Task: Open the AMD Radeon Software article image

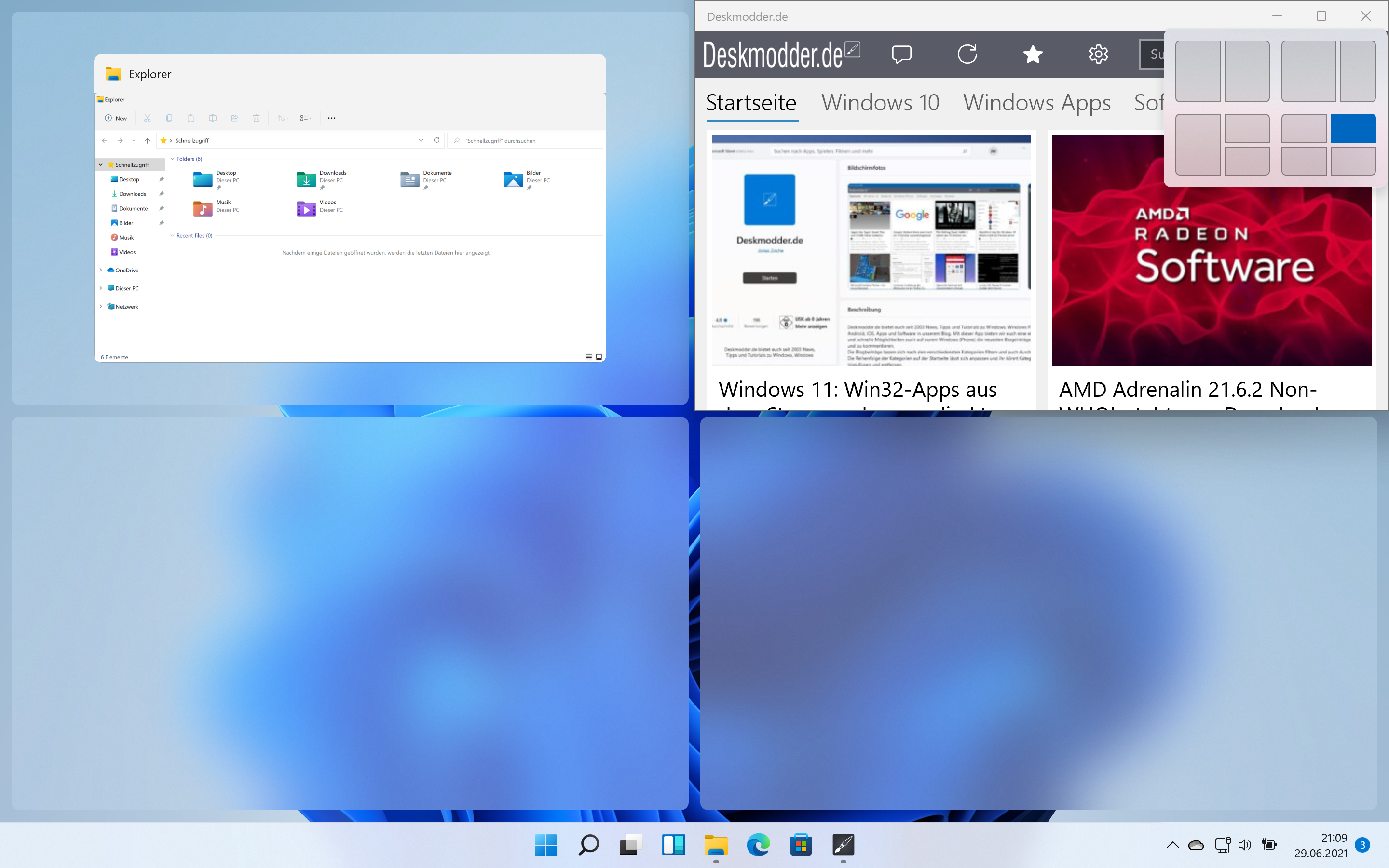Action: coord(1211,250)
